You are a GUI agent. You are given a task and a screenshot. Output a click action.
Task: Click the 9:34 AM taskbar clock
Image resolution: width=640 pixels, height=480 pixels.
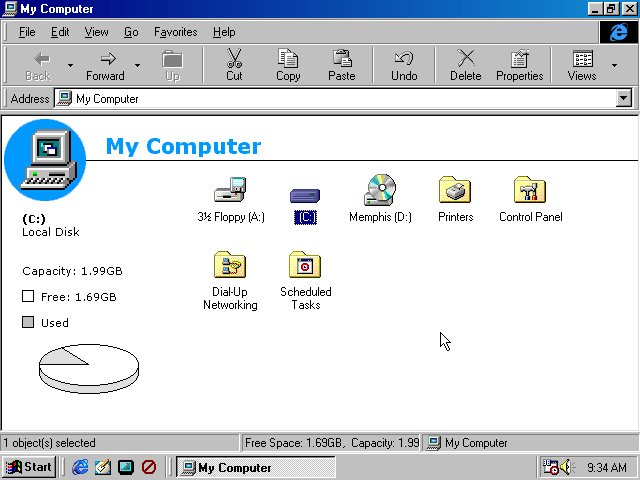tap(607, 467)
